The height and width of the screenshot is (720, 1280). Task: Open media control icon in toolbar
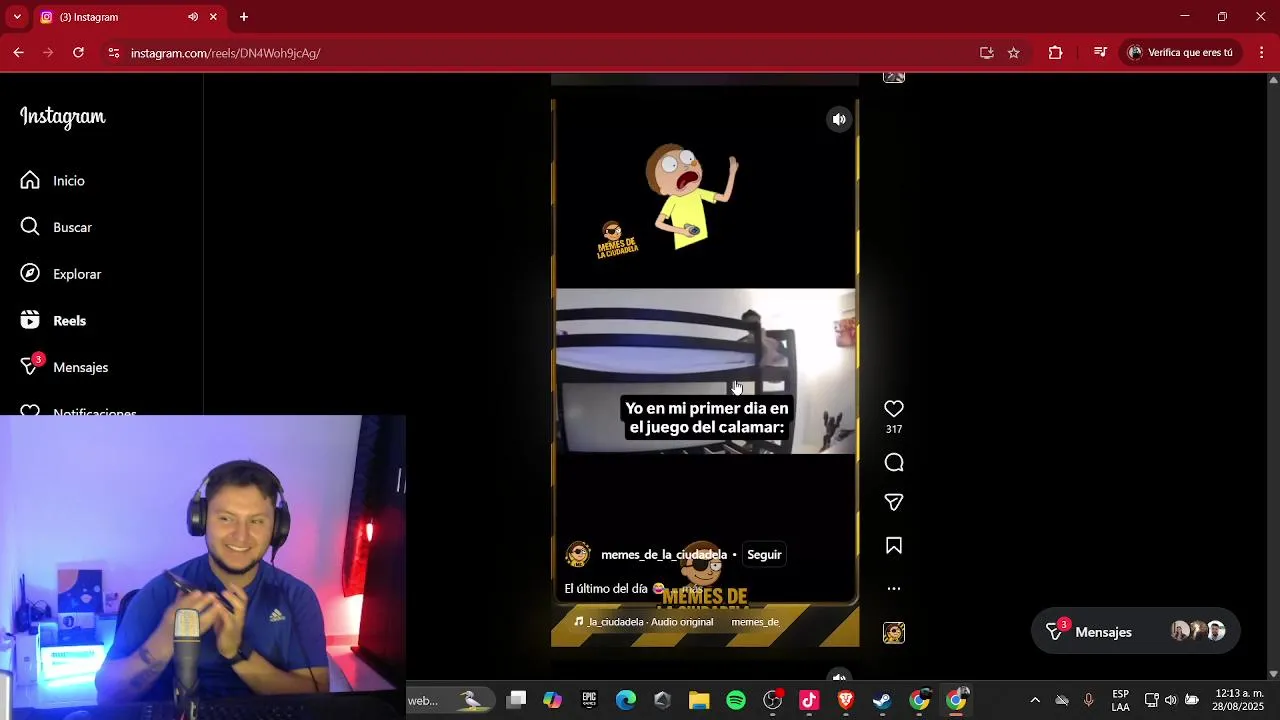click(1100, 53)
